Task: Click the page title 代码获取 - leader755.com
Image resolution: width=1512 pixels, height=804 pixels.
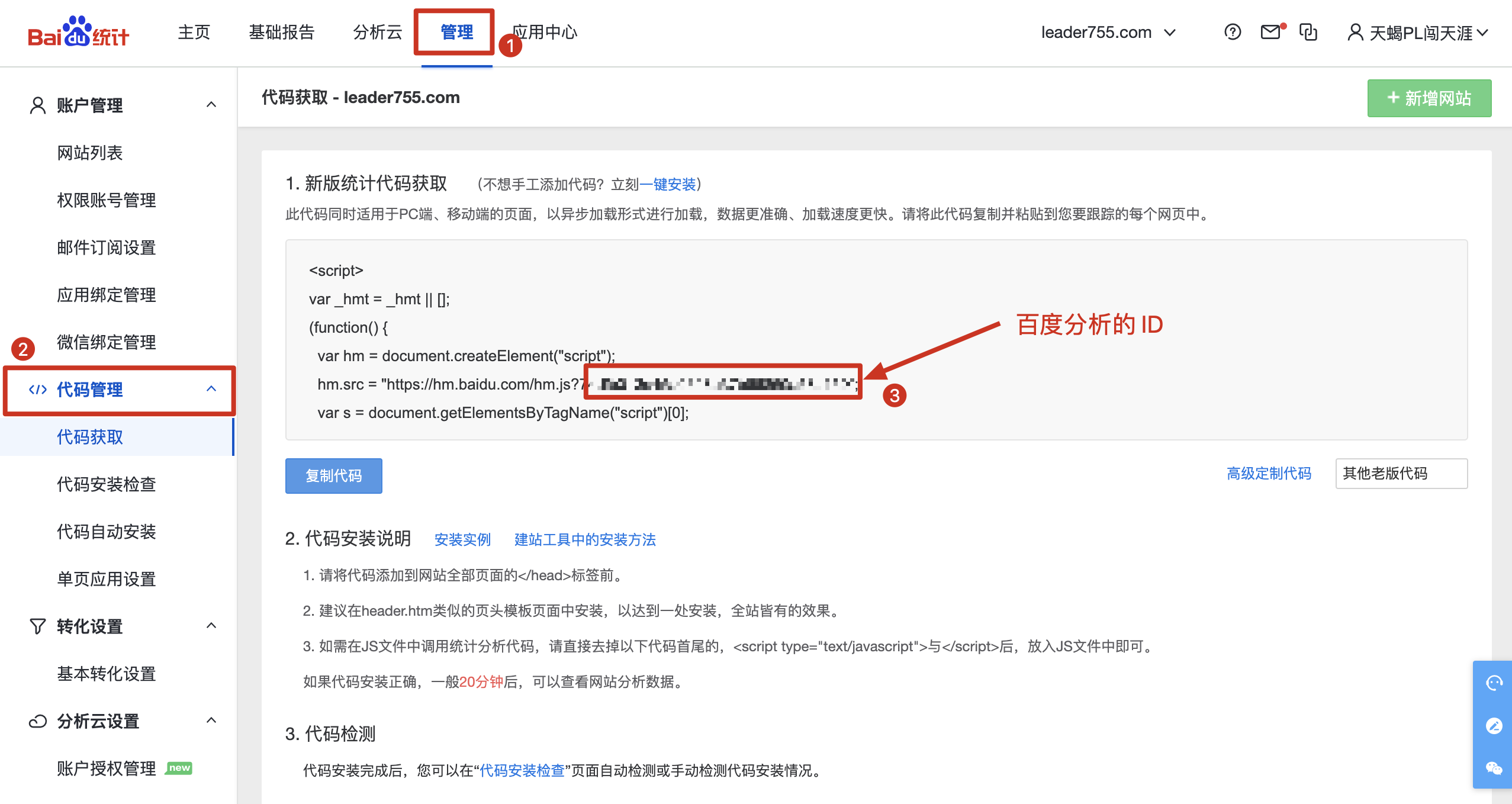Action: pyautogui.click(x=361, y=97)
